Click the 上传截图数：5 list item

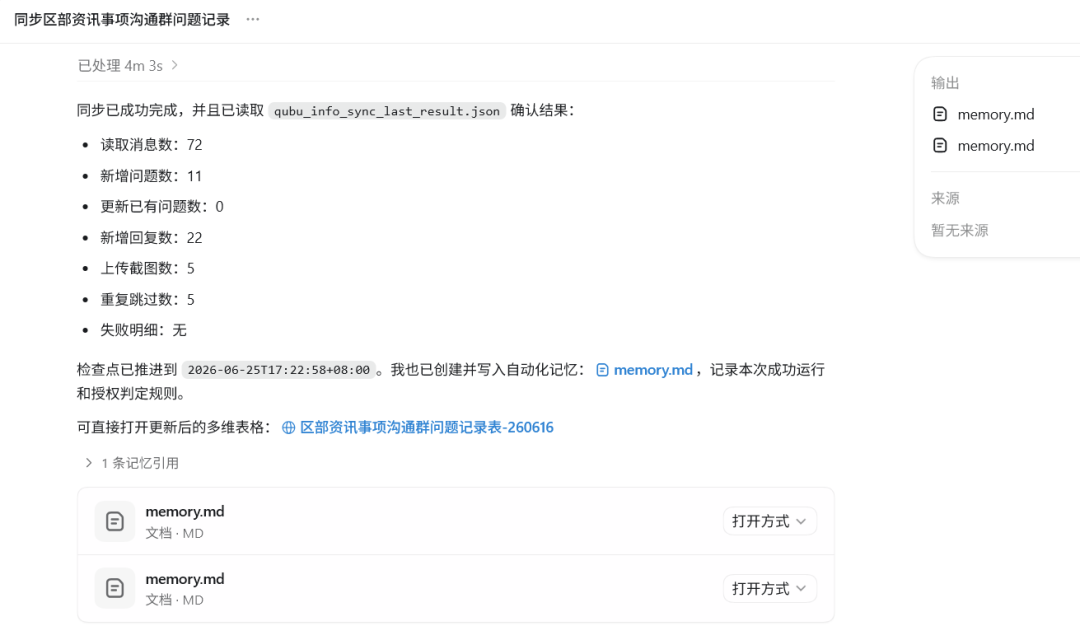coord(147,268)
